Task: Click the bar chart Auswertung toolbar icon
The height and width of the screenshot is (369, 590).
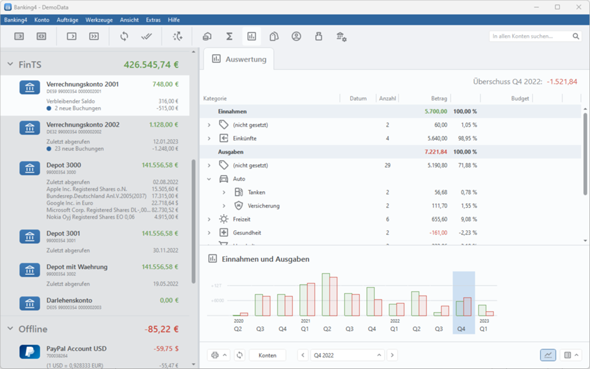Action: click(251, 36)
